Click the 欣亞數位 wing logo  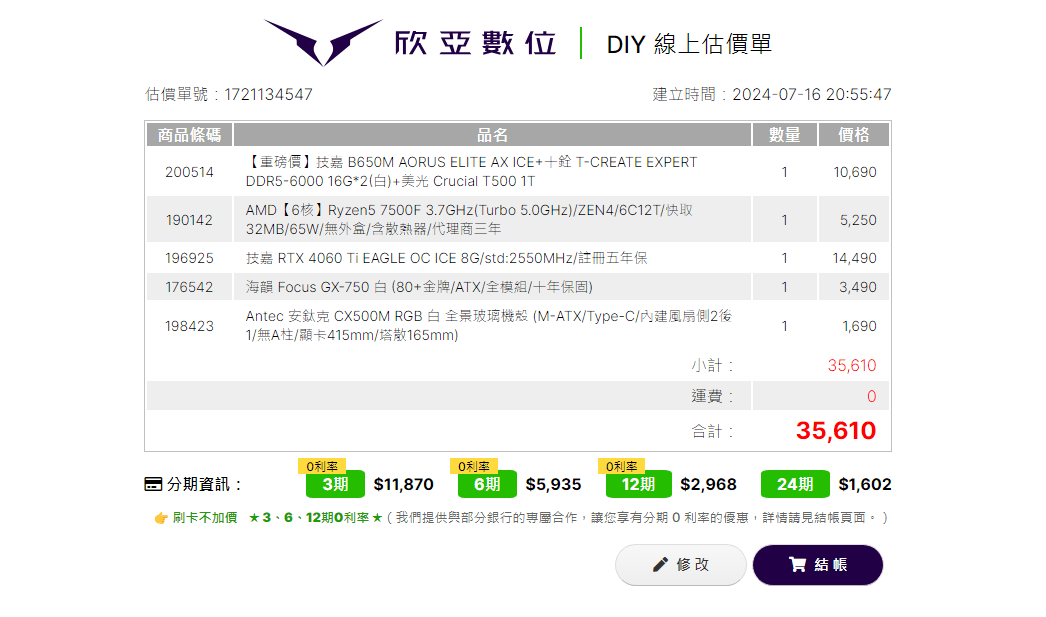pyautogui.click(x=324, y=42)
